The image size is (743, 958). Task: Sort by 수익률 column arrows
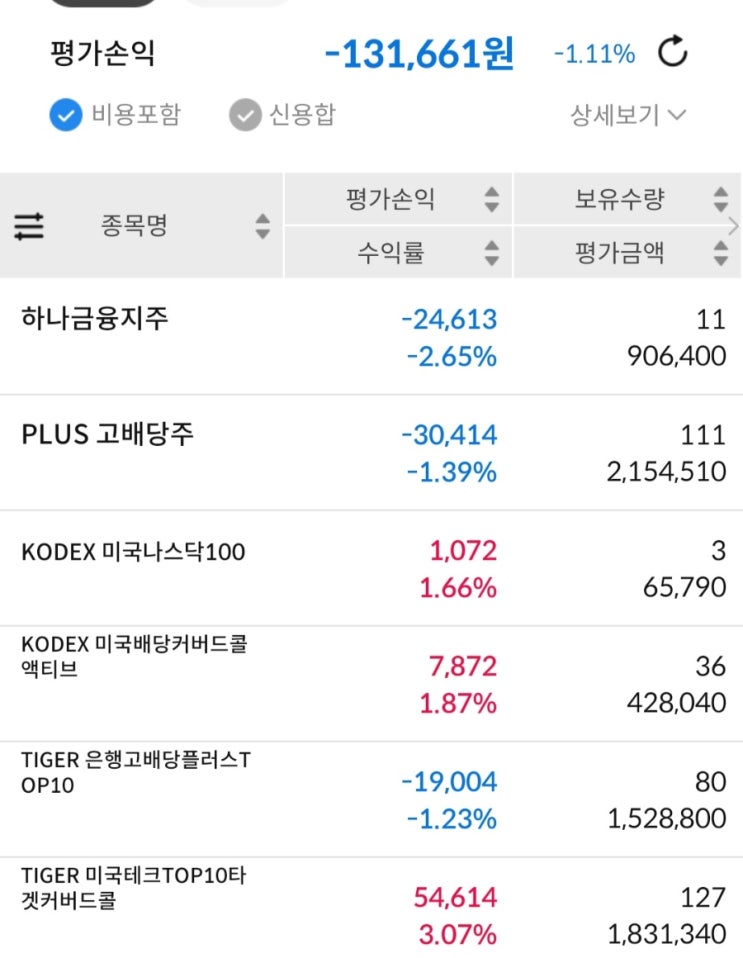(x=491, y=253)
